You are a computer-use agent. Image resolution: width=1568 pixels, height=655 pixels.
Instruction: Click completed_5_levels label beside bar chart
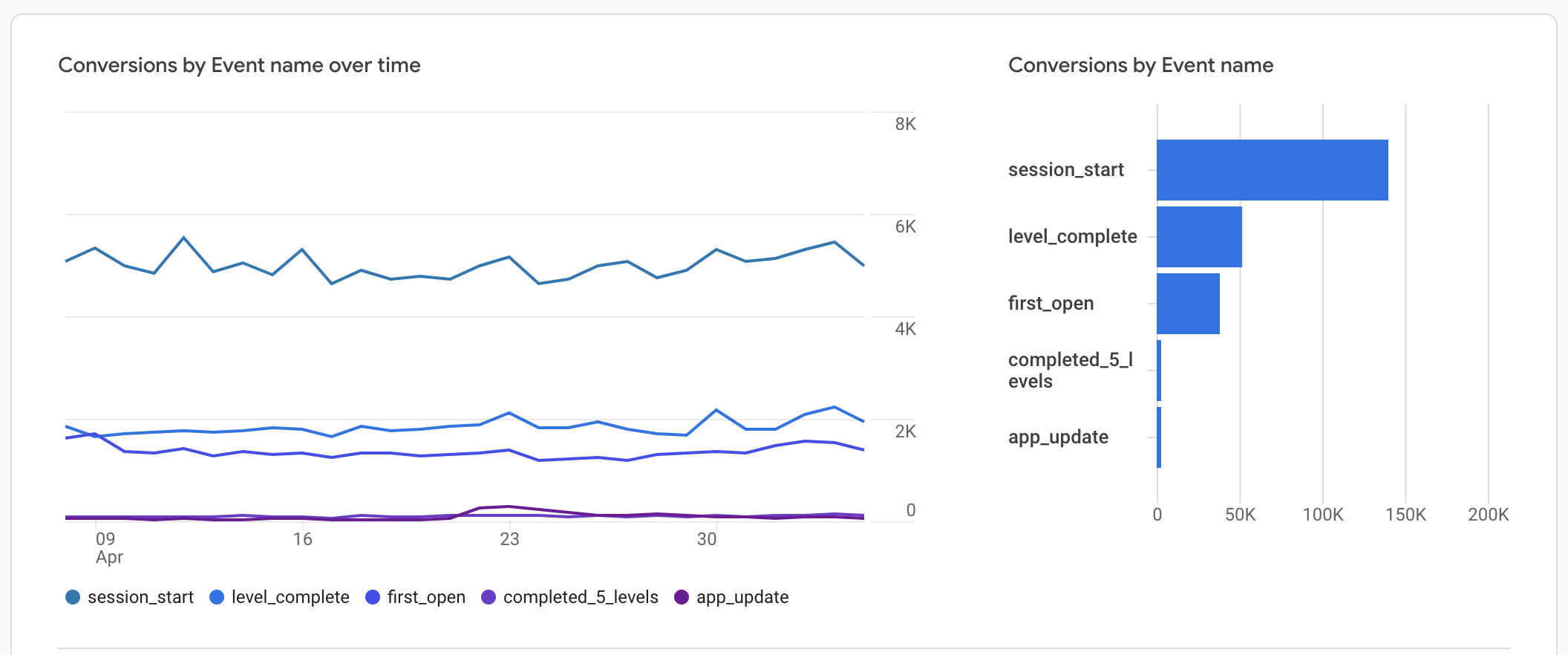coord(1071,370)
